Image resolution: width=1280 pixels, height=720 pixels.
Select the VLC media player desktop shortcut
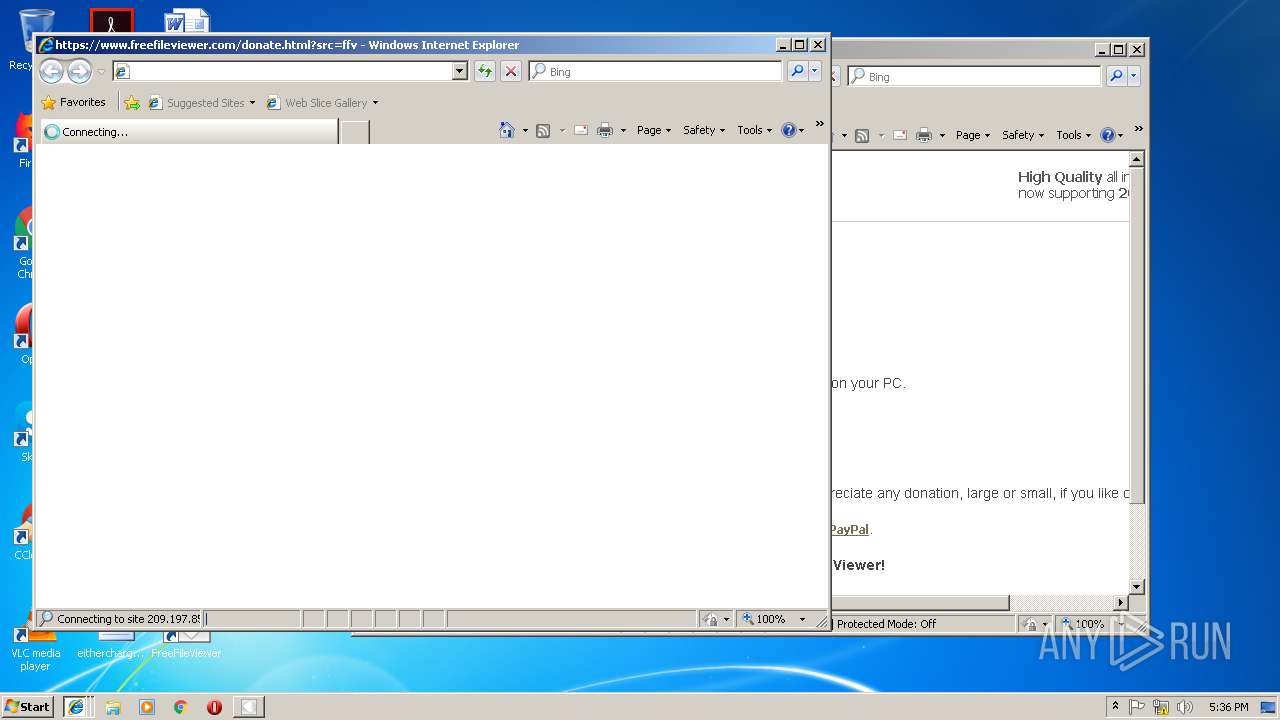tap(35, 648)
